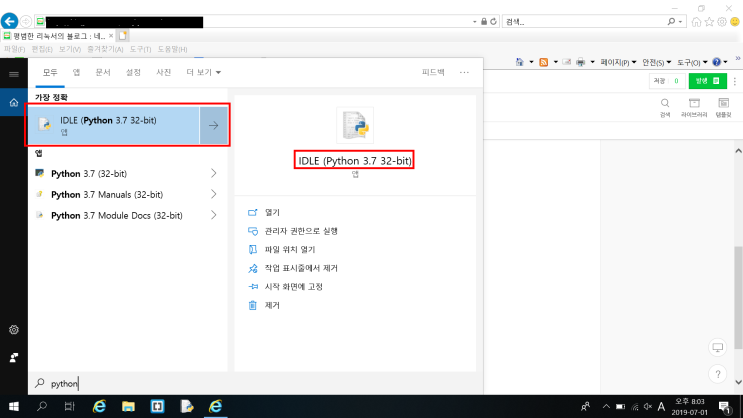Open the 도구(O) command bar dropdown

point(692,62)
